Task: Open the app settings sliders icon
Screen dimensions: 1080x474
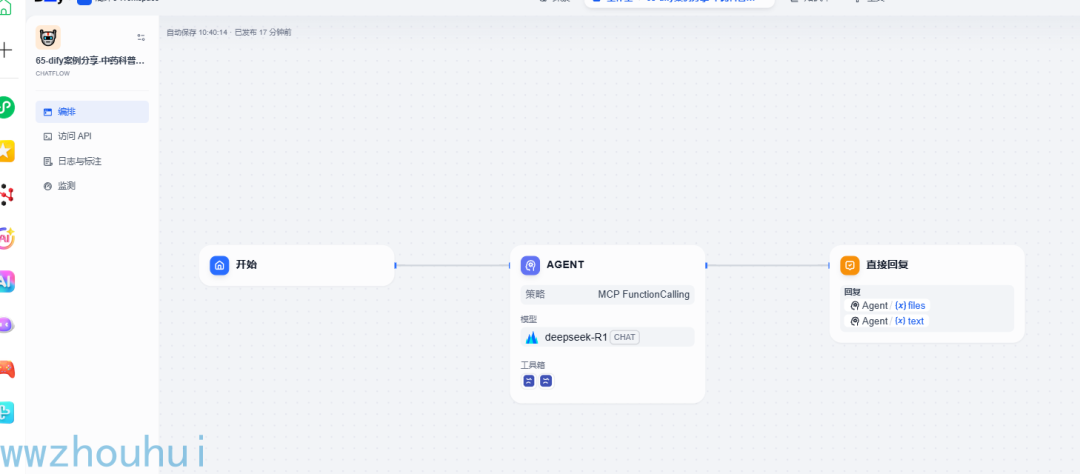Action: click(141, 38)
